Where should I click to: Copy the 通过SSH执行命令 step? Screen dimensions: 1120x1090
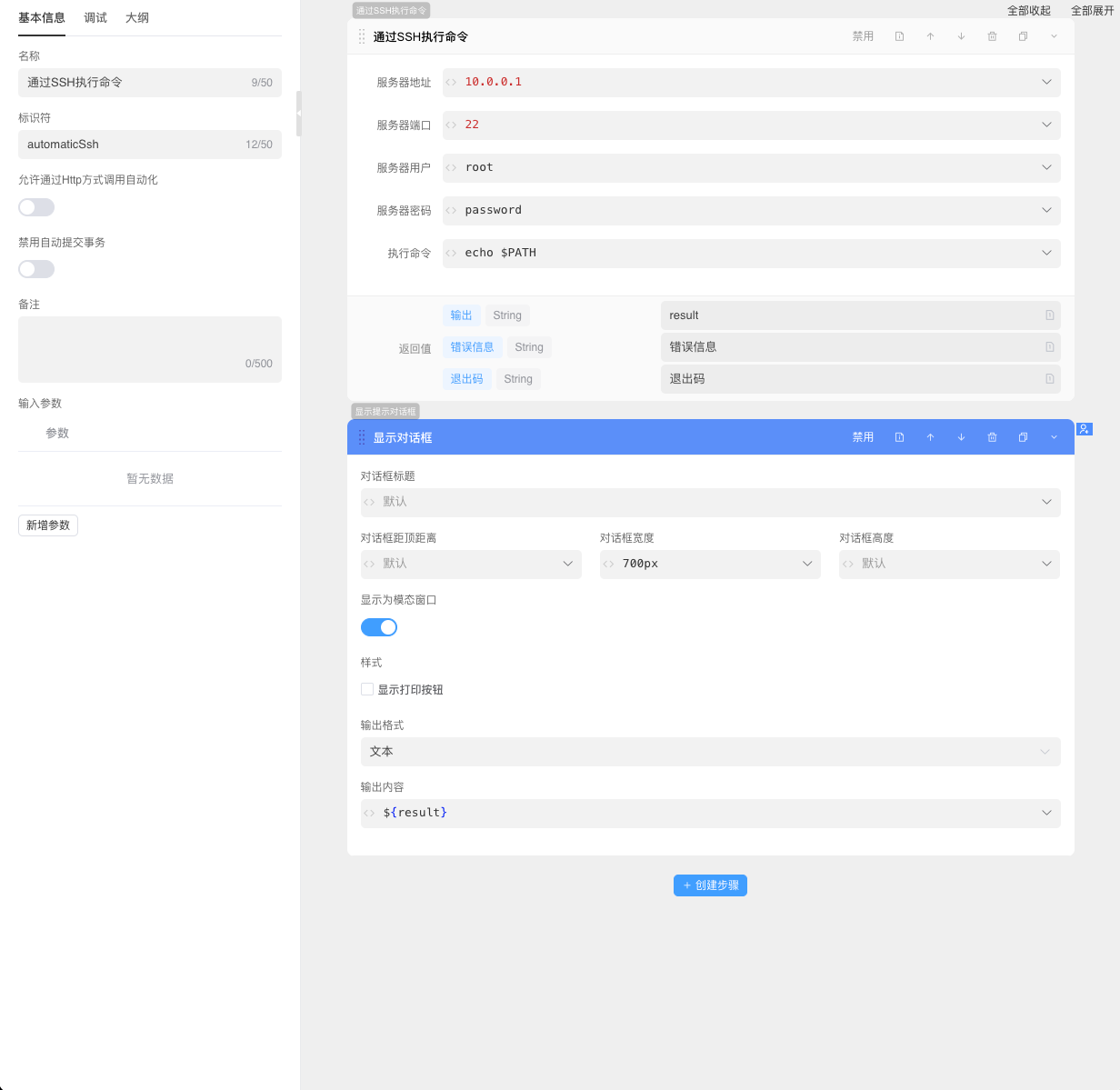pyautogui.click(x=1023, y=36)
